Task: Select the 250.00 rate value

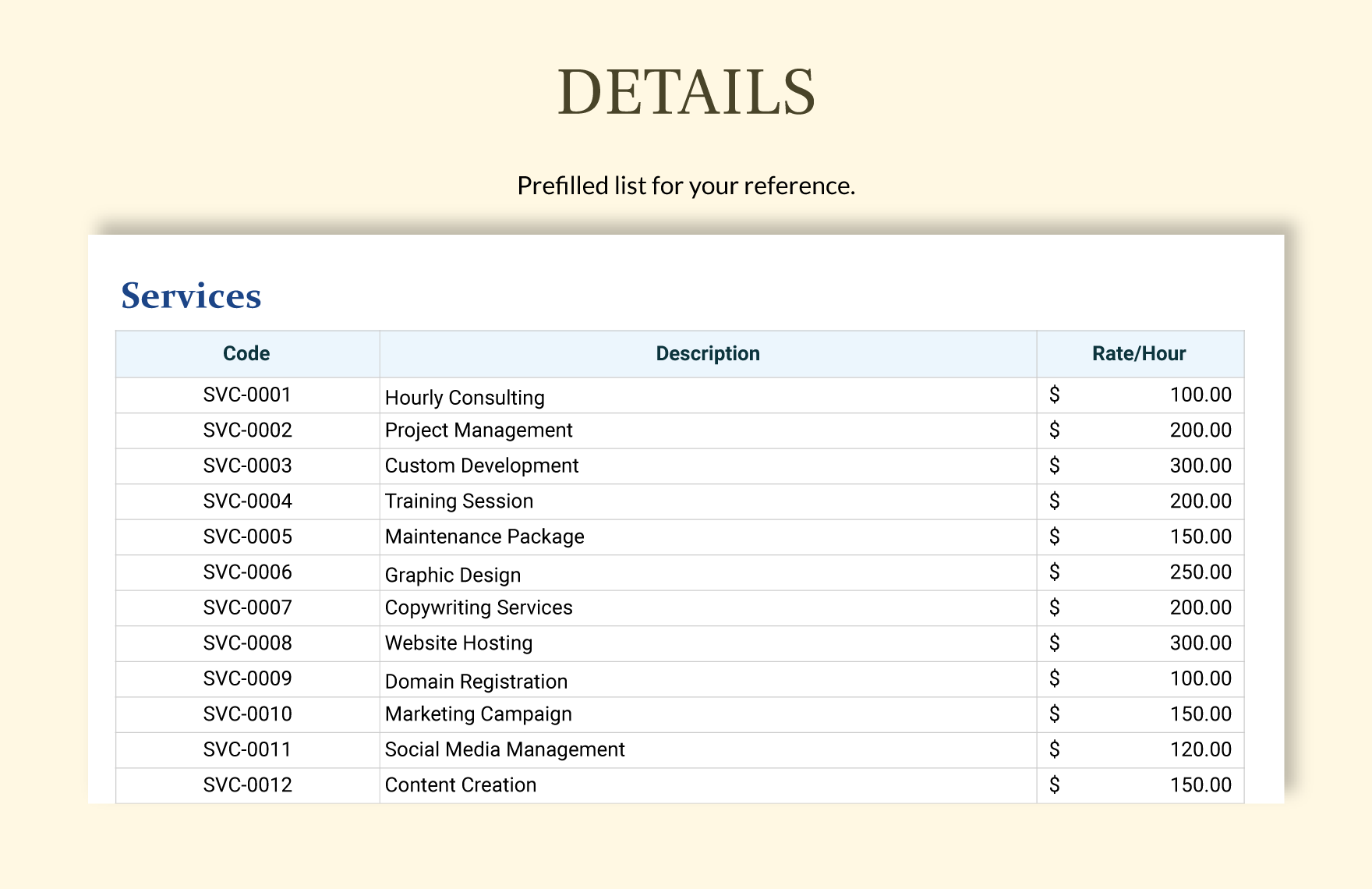Action: pyautogui.click(x=1200, y=572)
